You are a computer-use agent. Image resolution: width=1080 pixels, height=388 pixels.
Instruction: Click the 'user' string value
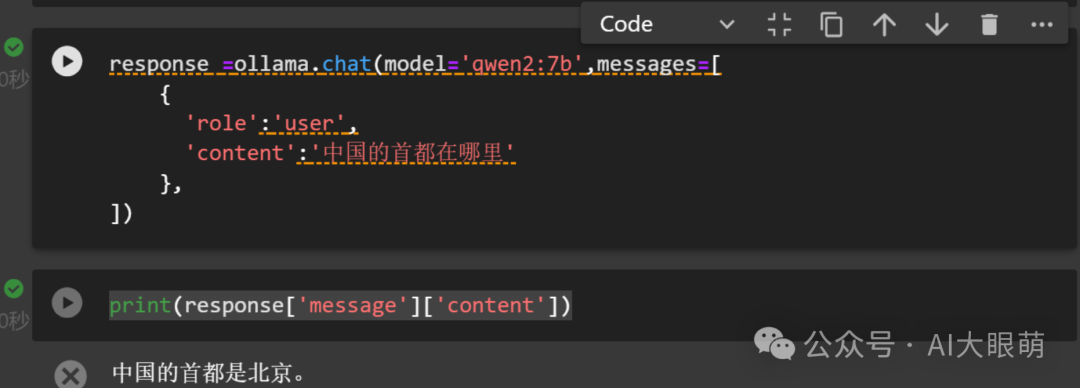pos(311,123)
